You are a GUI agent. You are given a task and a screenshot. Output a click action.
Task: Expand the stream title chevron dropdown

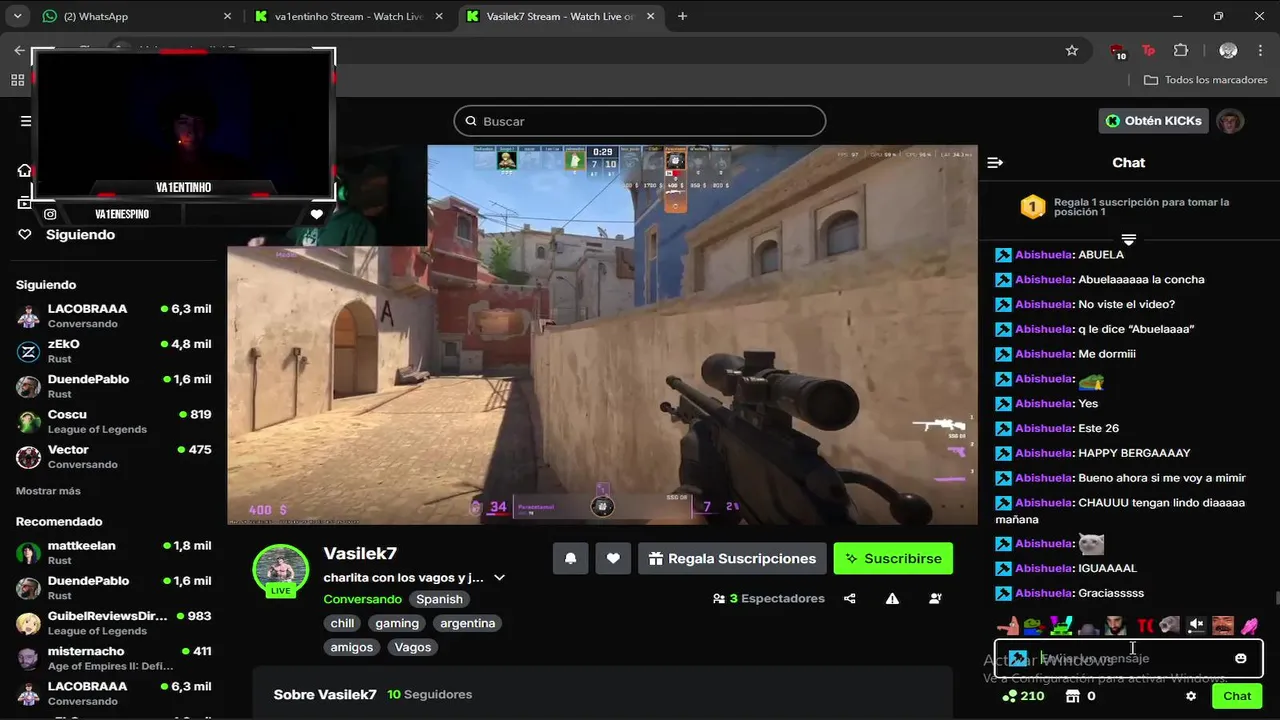499,578
